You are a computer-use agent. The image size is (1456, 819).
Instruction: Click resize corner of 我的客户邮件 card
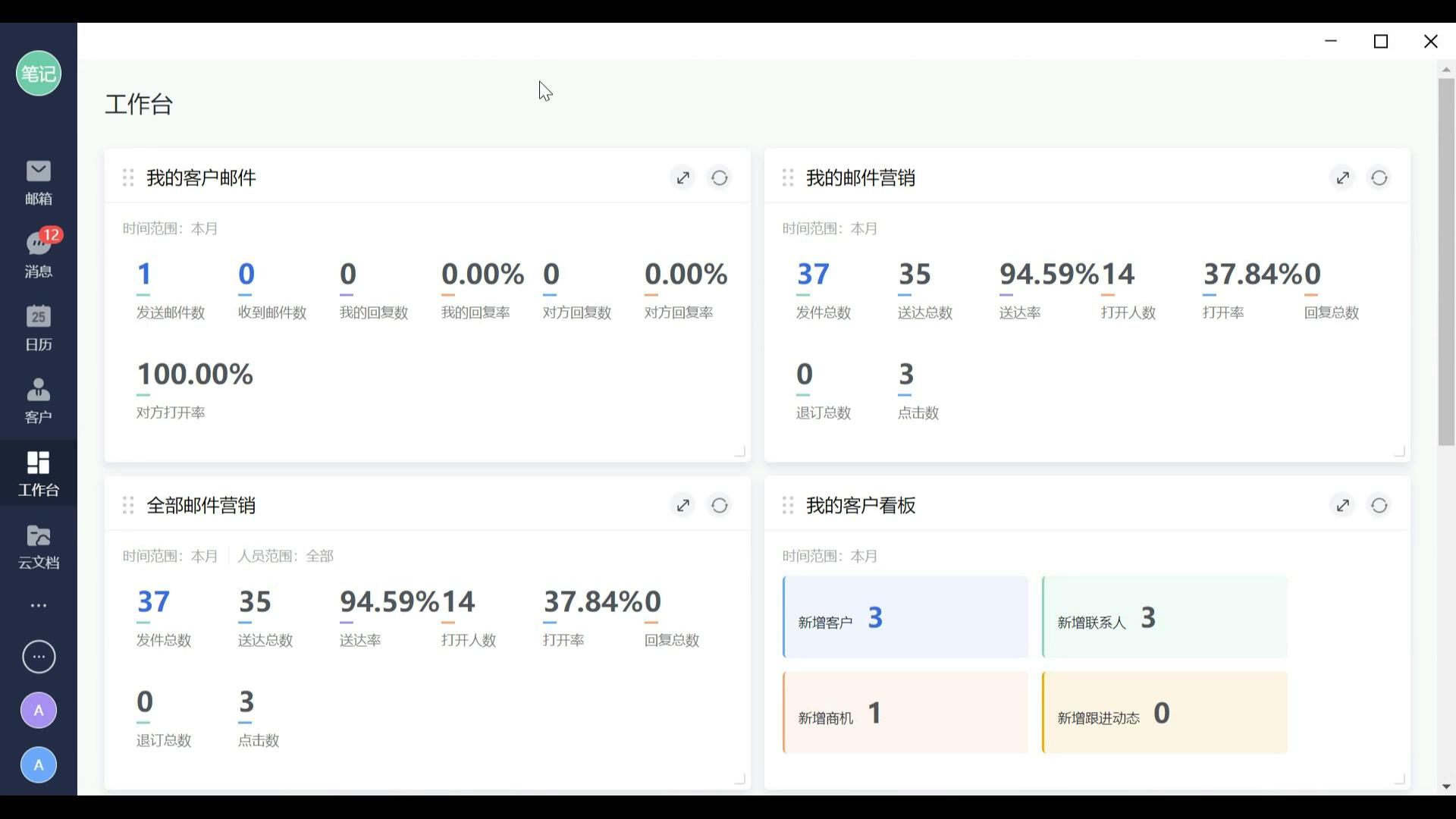[x=740, y=452]
